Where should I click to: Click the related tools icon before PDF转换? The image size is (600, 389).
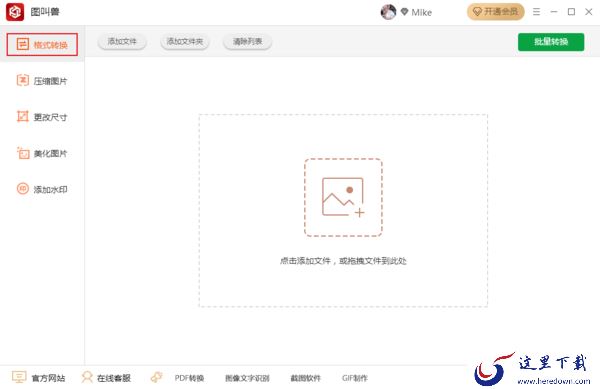point(156,378)
